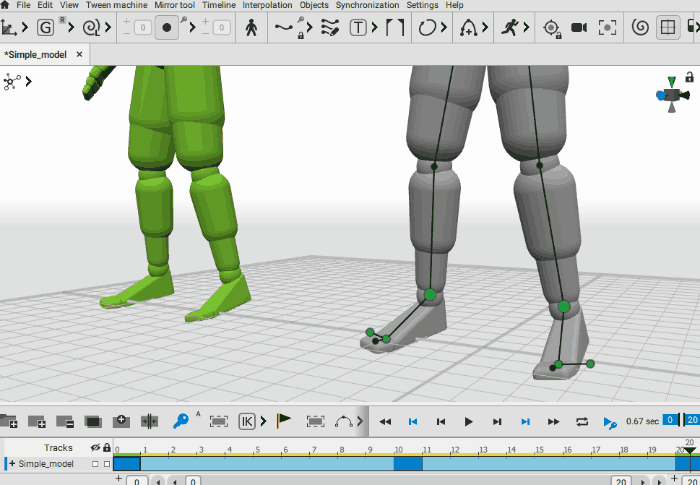700x485 pixels.
Task: Open the Interpolation menu
Action: (268, 5)
